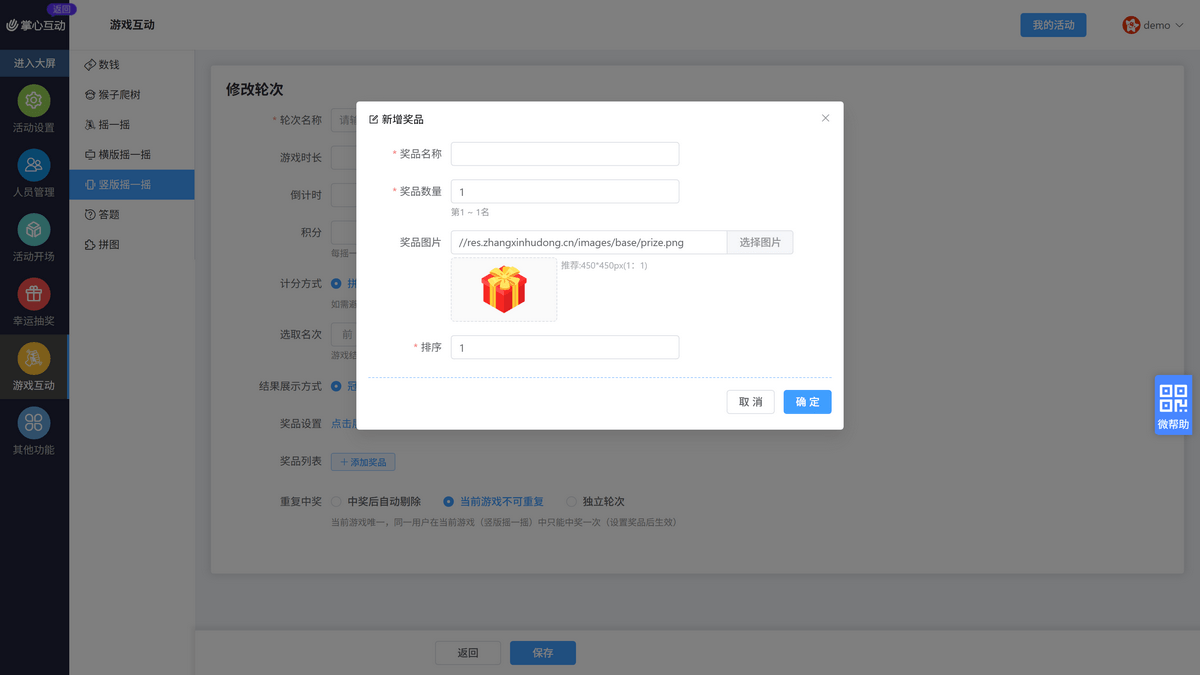Select the 计分方式 radio button
This screenshot has height=675, width=1200.
click(336, 284)
